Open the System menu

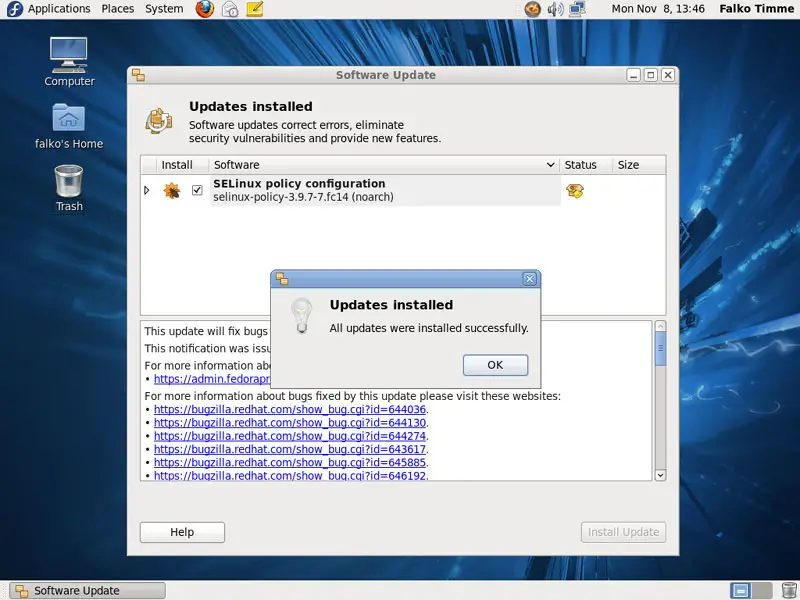(164, 9)
